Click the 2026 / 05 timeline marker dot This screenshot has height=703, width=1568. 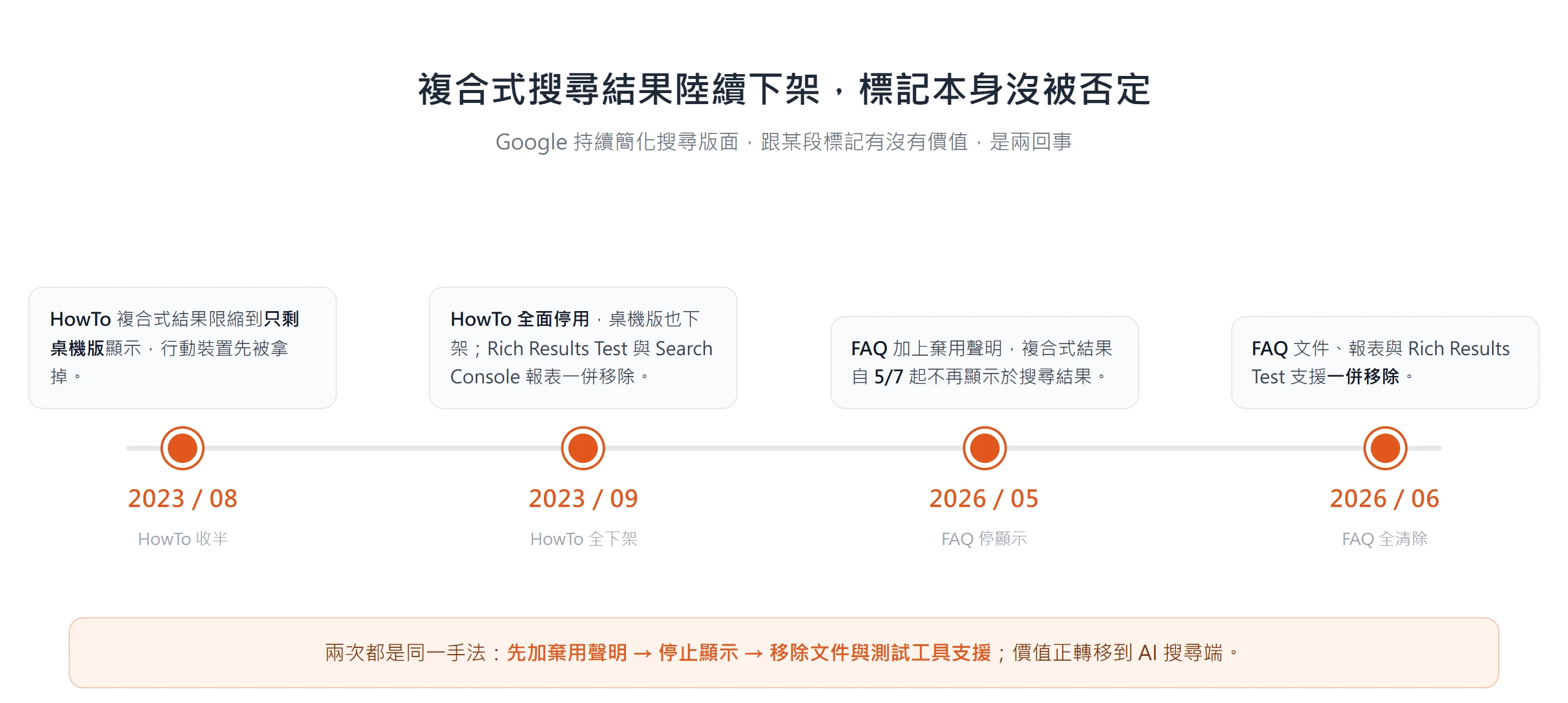pos(984,448)
